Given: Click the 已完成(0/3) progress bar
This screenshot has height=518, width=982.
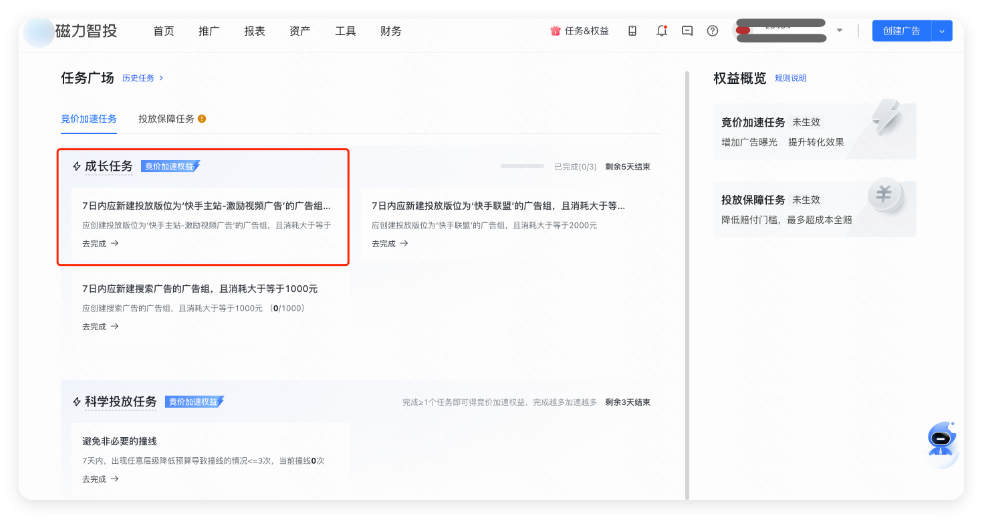Looking at the screenshot, I should [522, 166].
